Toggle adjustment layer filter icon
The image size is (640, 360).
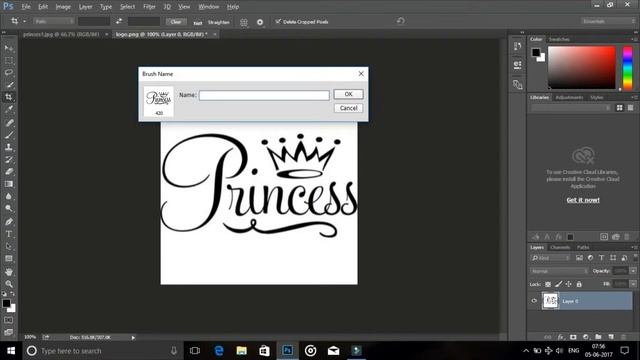[590, 258]
